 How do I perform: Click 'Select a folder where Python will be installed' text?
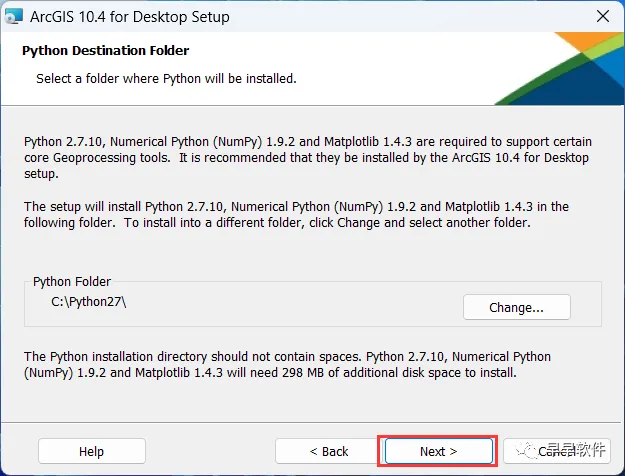166,78
